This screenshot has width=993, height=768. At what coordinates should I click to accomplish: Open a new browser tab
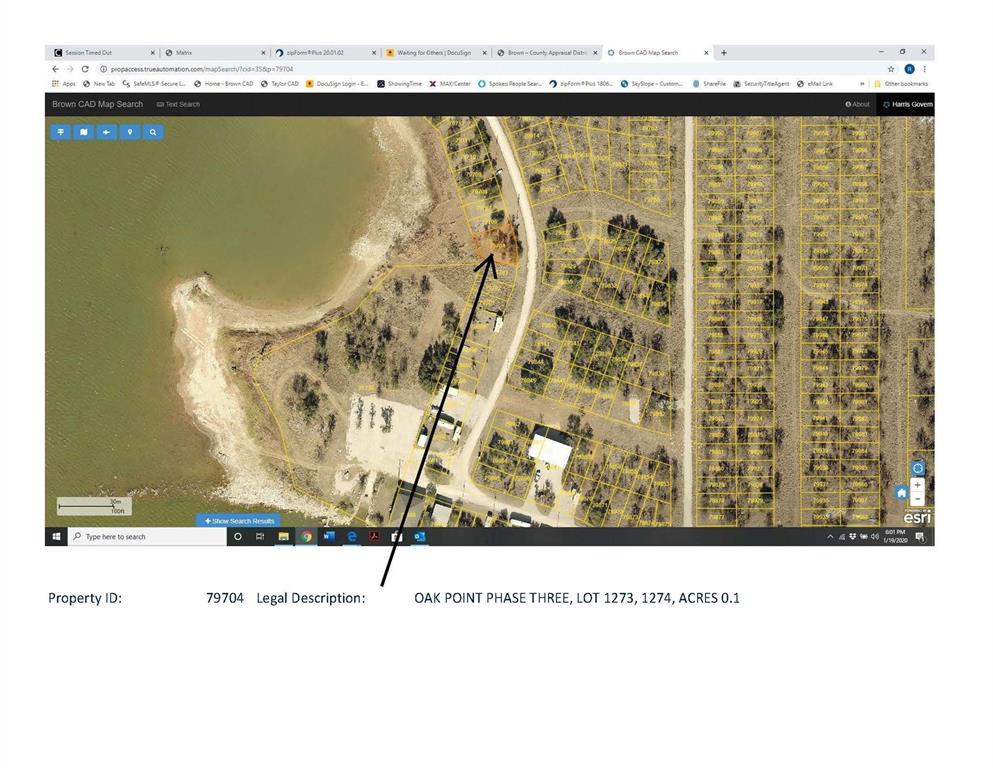coord(724,53)
